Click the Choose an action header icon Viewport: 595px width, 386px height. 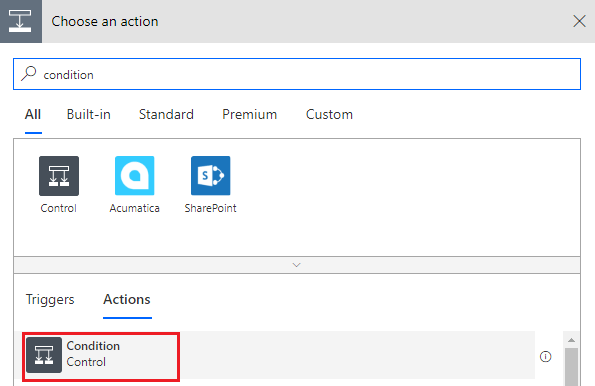(20, 21)
